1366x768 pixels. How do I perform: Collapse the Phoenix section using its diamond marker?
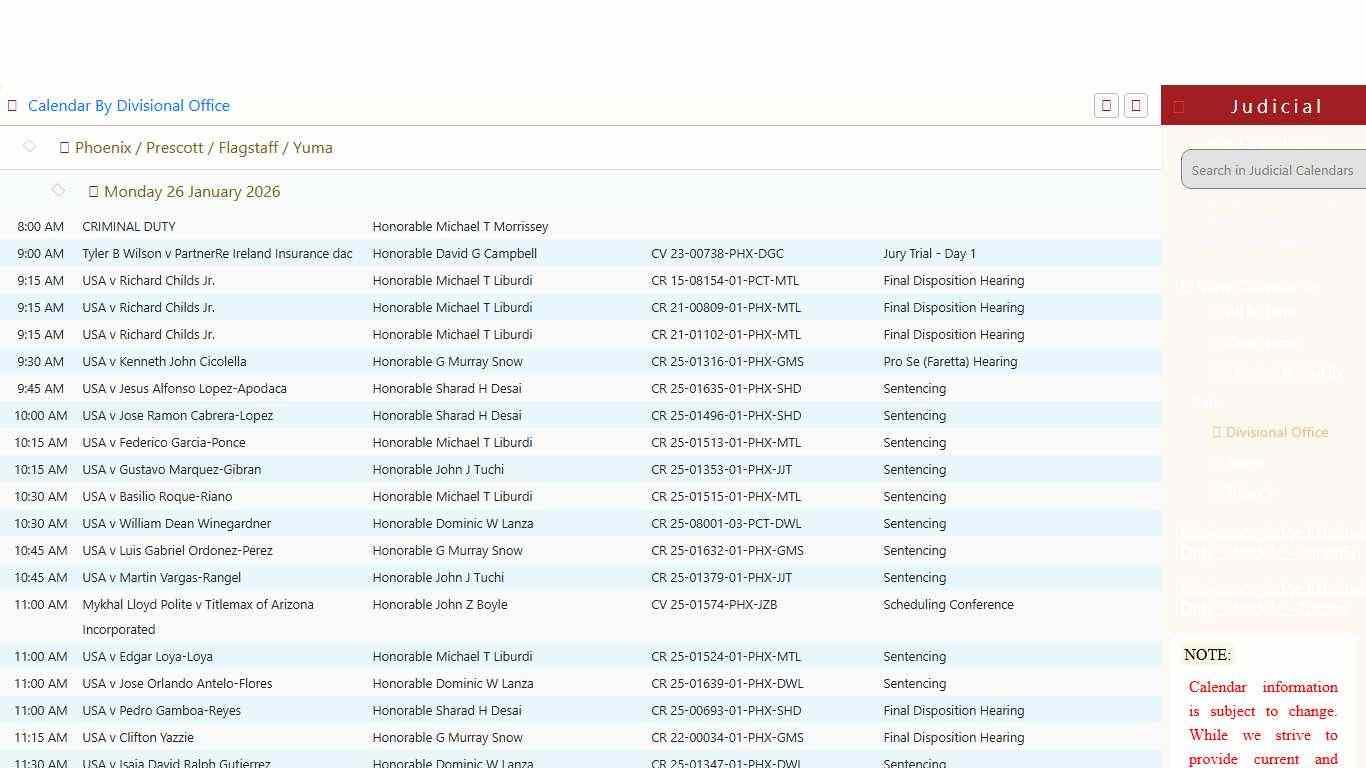(x=29, y=147)
